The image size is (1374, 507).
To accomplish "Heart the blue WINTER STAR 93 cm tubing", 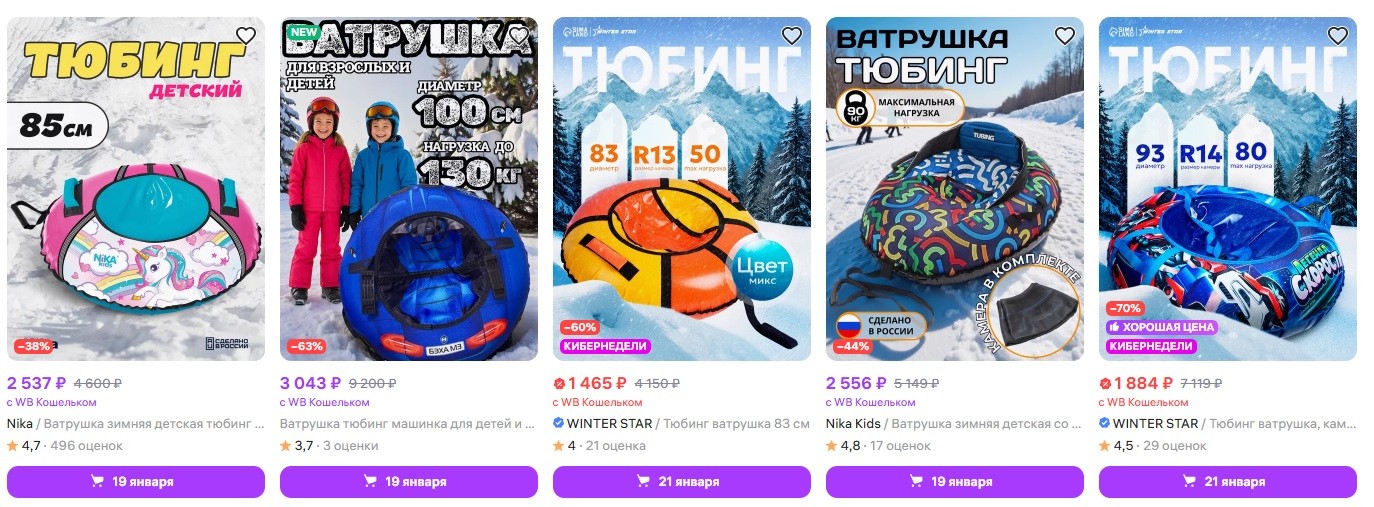I will click(1338, 36).
